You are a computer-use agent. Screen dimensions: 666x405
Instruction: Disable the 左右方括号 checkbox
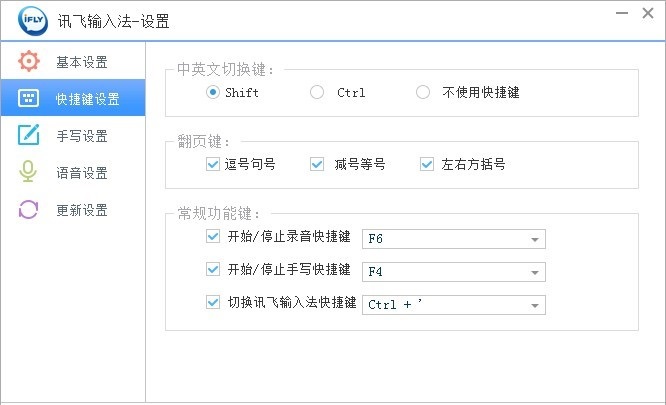click(427, 164)
